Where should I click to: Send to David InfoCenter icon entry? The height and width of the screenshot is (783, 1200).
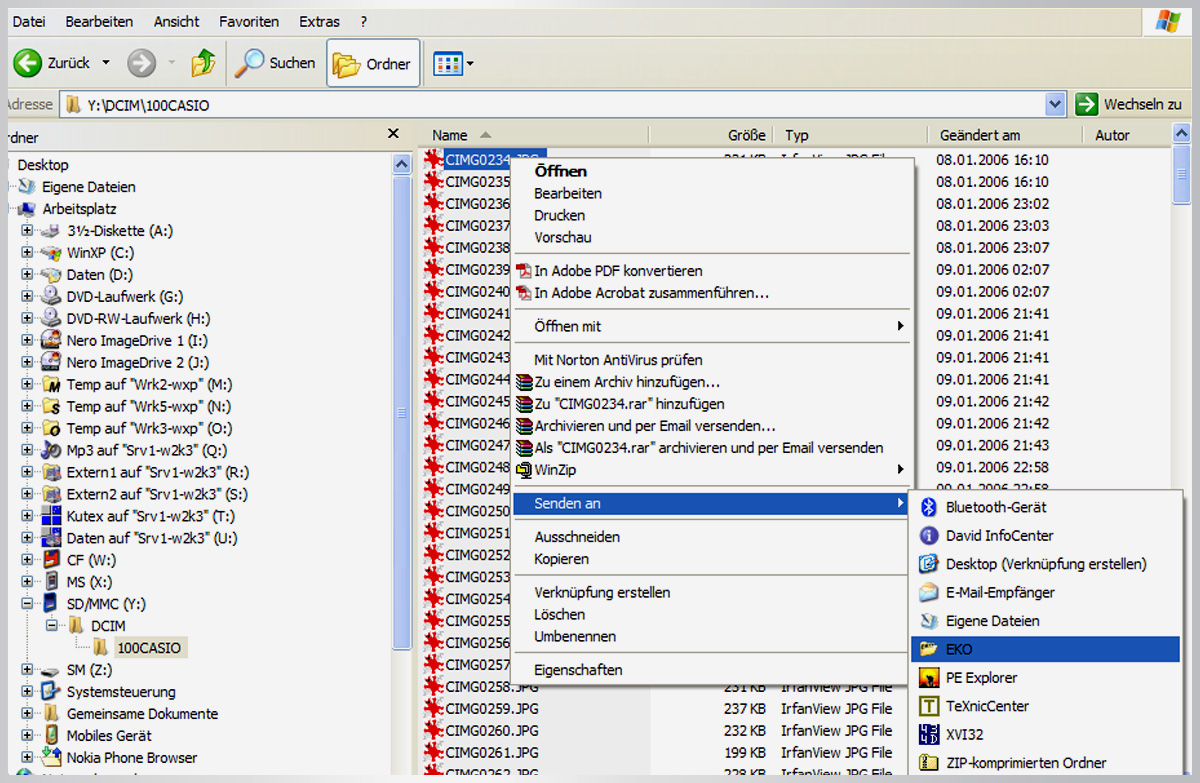coord(1046,536)
